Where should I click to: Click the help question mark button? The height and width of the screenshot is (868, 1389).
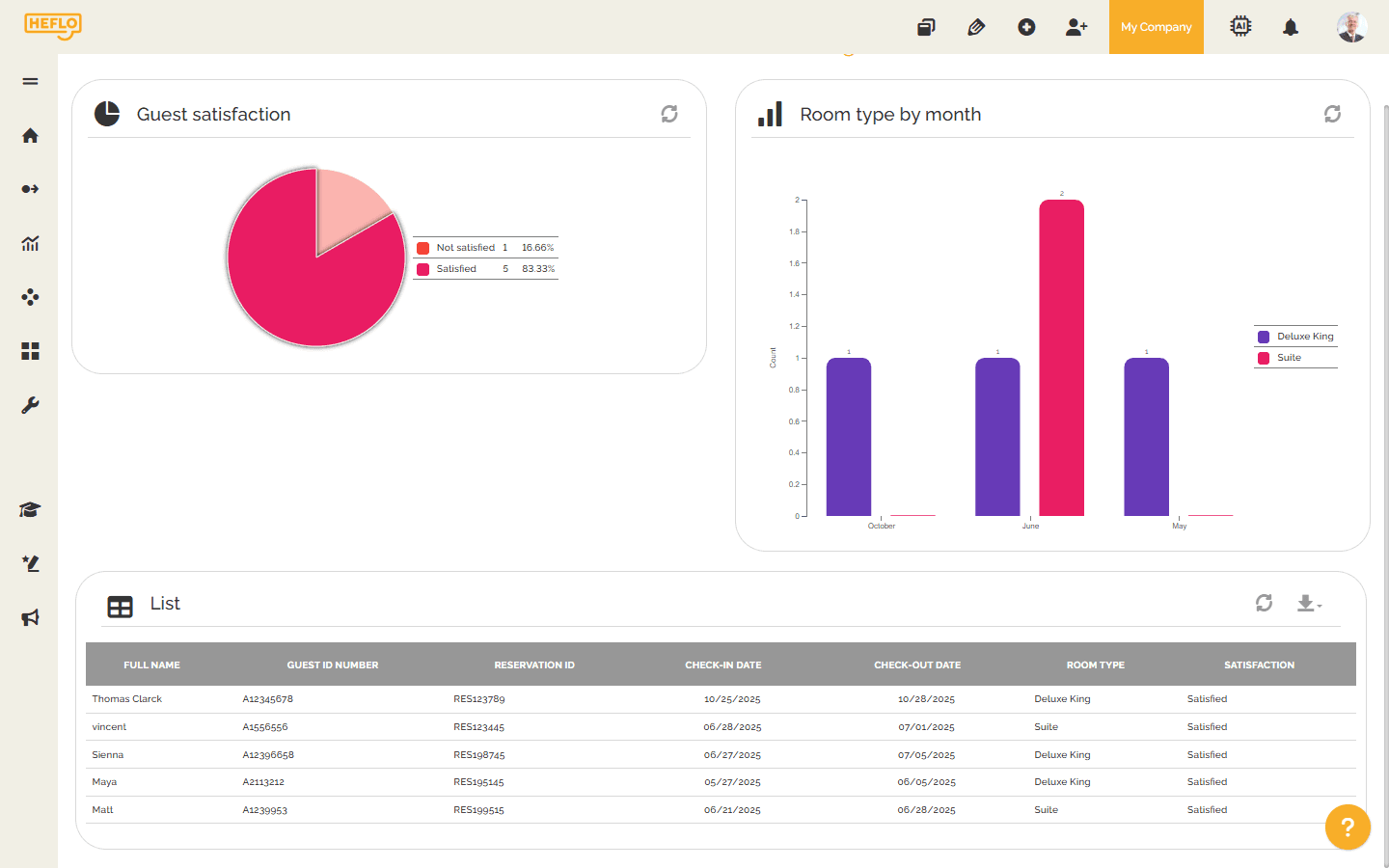pos(1348,827)
